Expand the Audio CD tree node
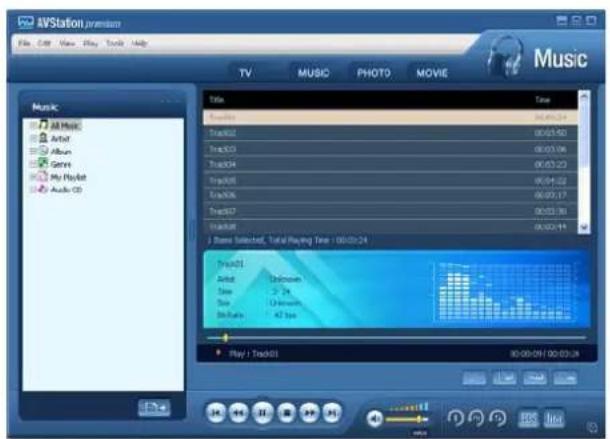The image size is (610, 439). 33,190
